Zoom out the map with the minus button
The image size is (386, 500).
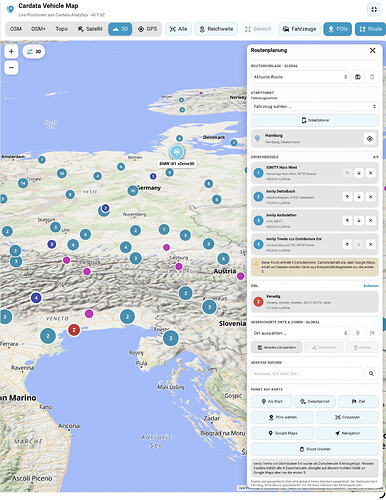[x=11, y=68]
